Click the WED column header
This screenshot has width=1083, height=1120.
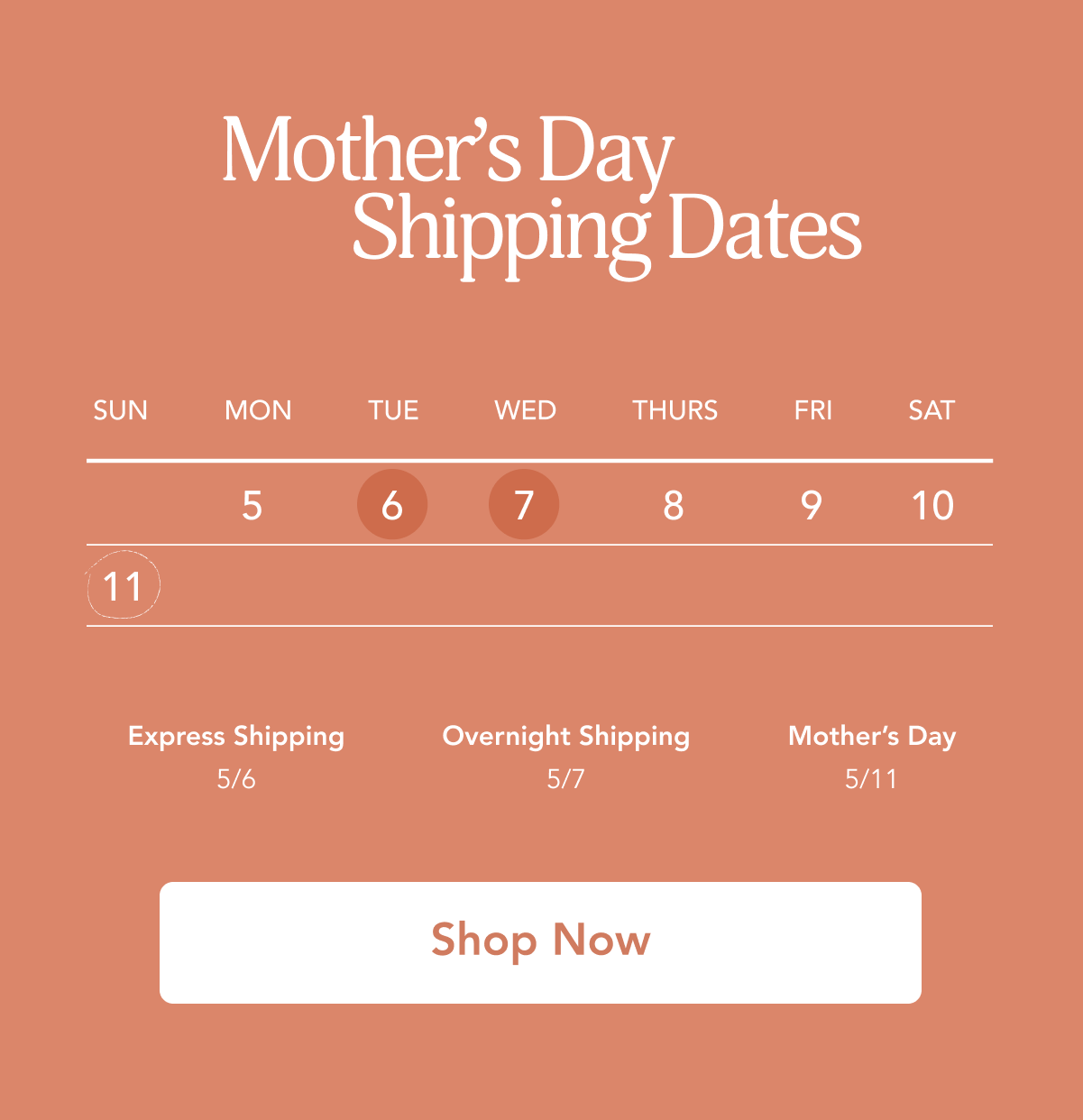pyautogui.click(x=526, y=410)
